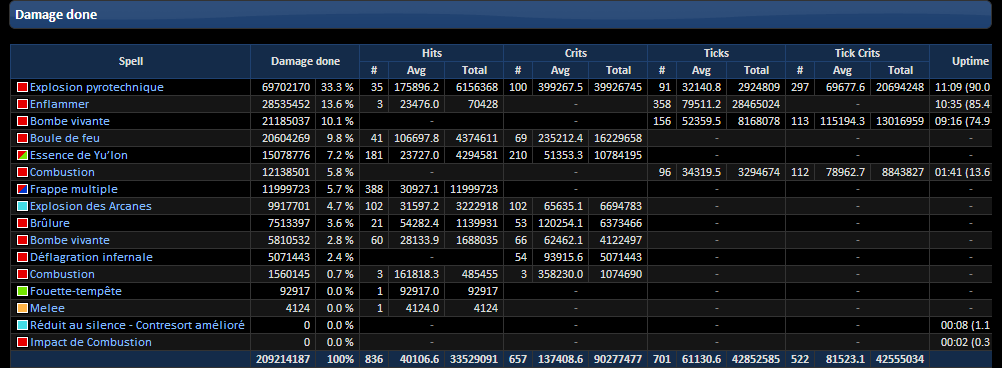
Task: Open the Impact de Combustion spell link
Action: (91, 342)
